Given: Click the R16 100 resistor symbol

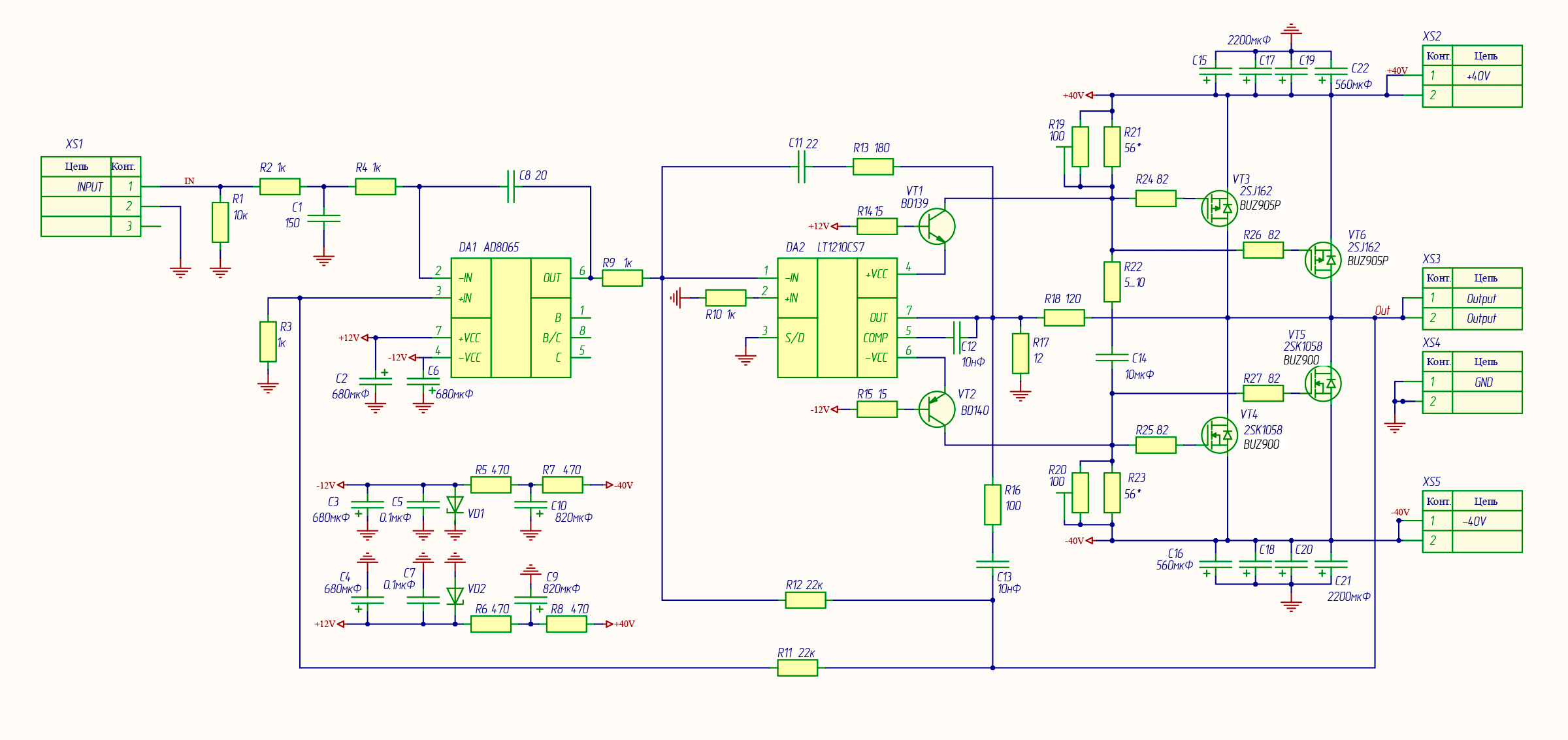Looking at the screenshot, I should coord(992,505).
